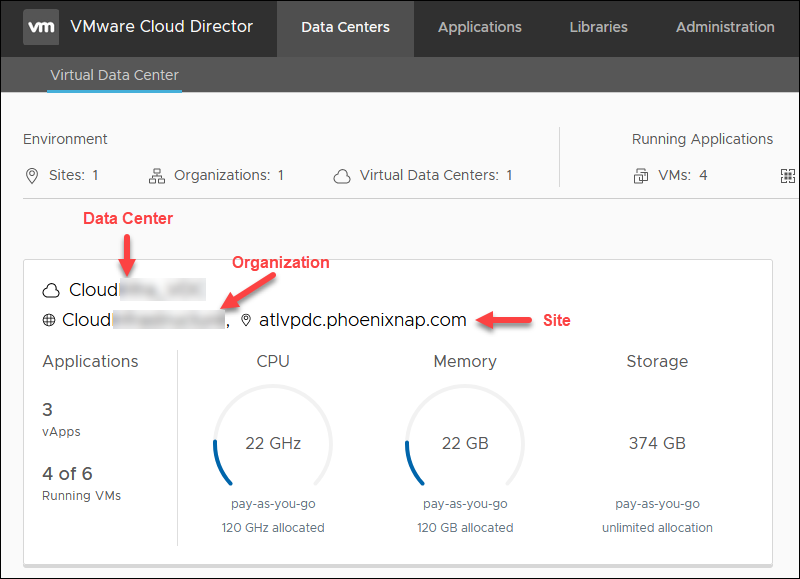
Task: Click the Applications heading in card
Action: click(90, 361)
